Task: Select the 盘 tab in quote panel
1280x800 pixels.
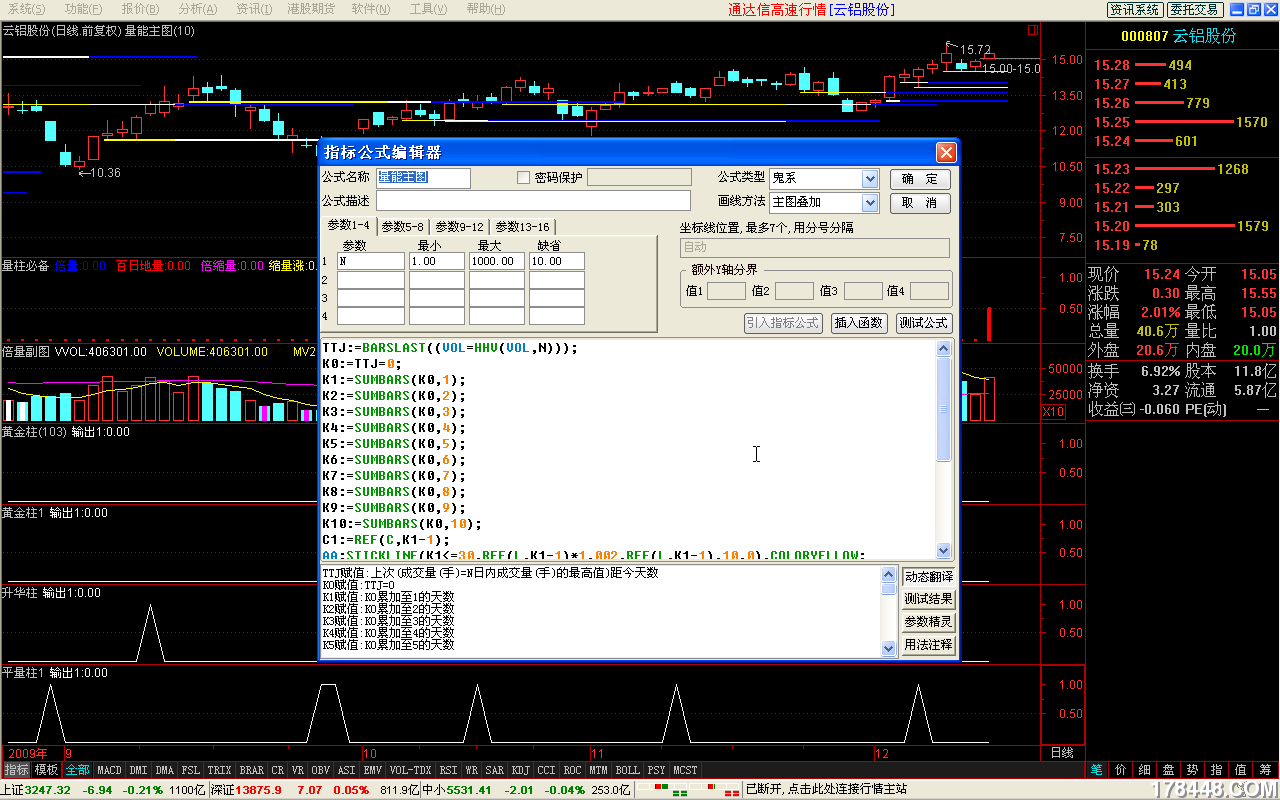Action: pos(1169,769)
